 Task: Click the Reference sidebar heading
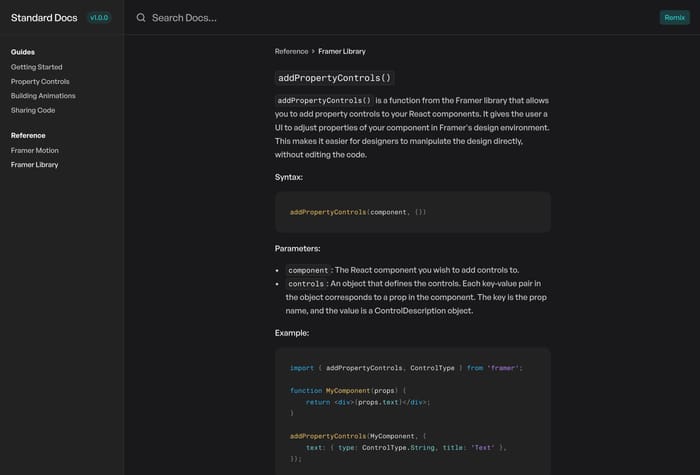coord(28,135)
